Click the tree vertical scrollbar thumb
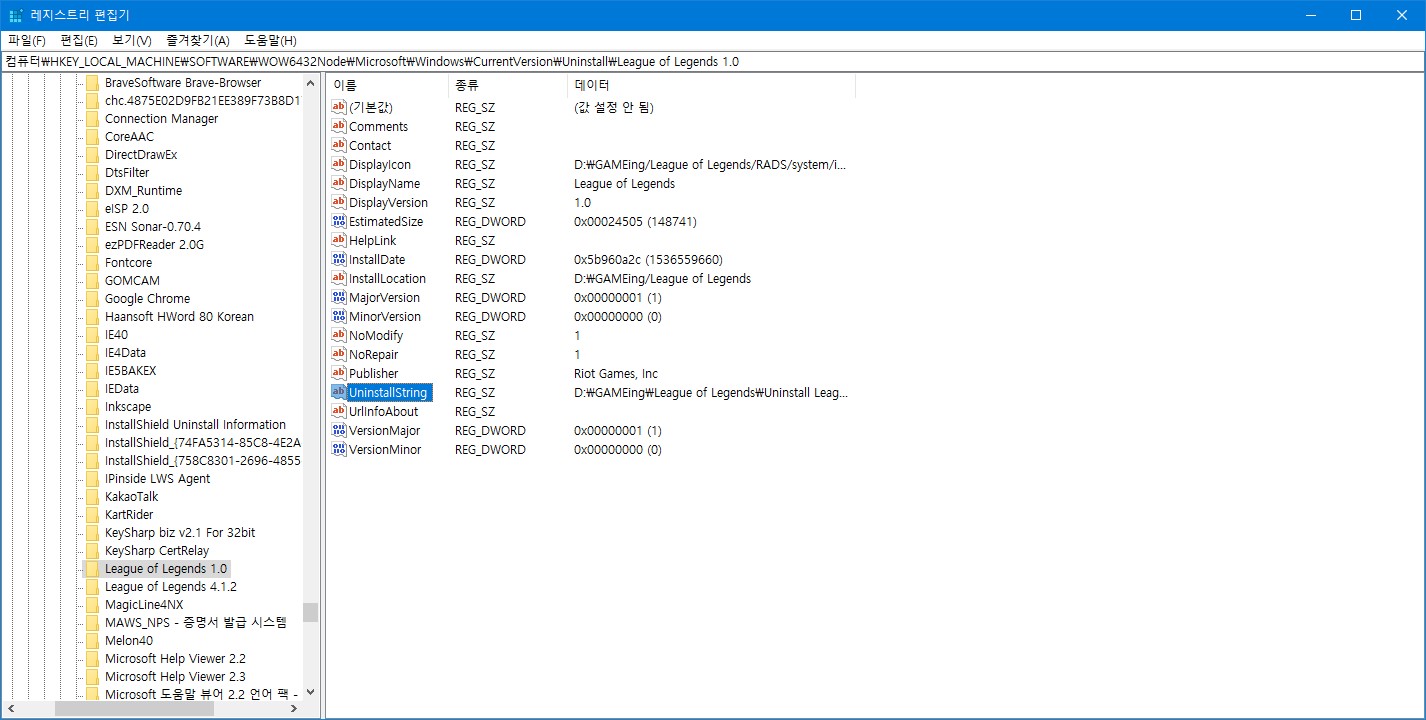Image resolution: width=1426 pixels, height=720 pixels. click(x=310, y=612)
